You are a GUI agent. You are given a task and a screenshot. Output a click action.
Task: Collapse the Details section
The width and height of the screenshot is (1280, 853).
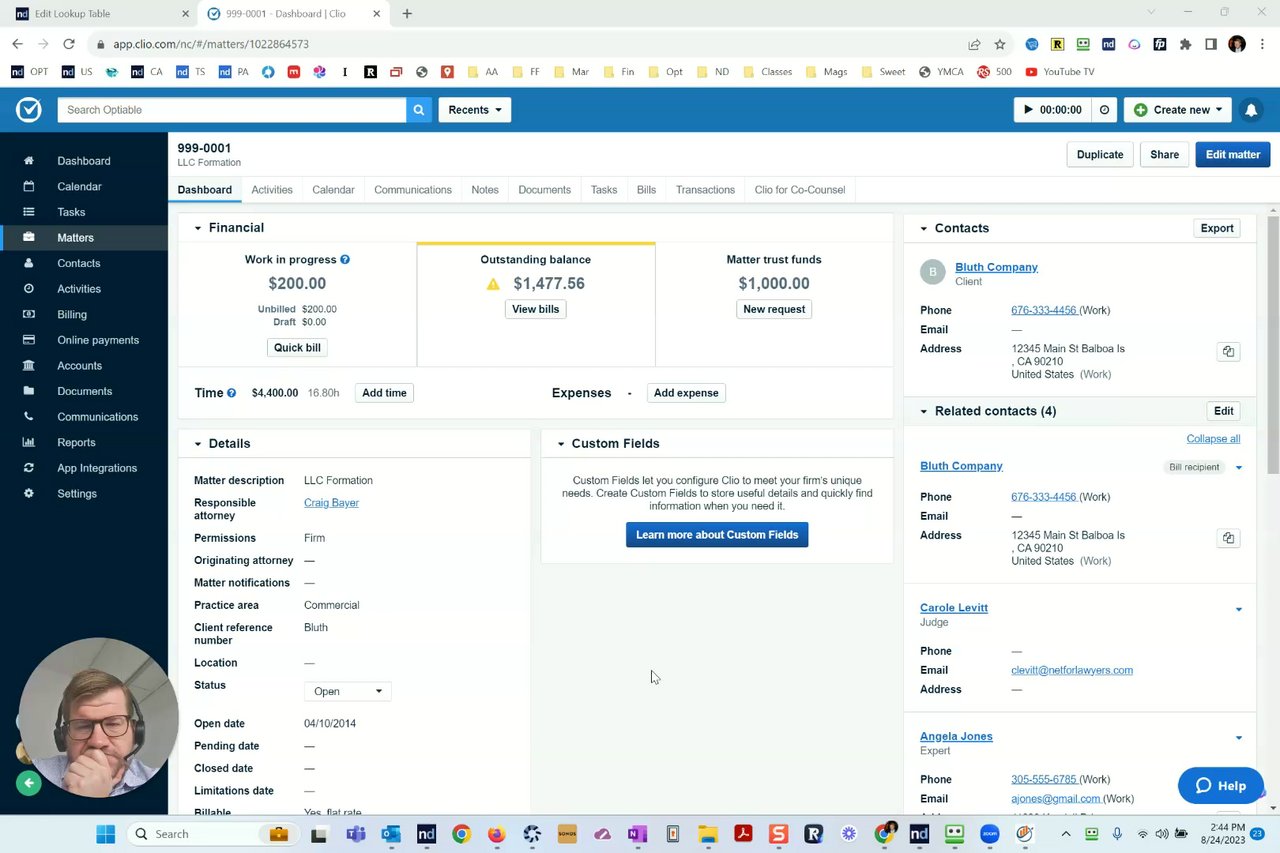pyautogui.click(x=198, y=444)
